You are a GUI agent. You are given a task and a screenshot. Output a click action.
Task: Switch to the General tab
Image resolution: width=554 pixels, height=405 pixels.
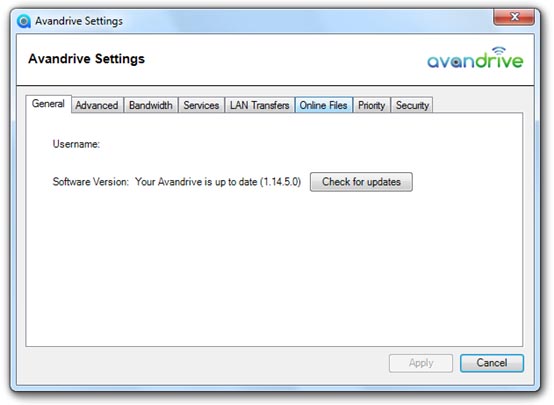point(48,104)
